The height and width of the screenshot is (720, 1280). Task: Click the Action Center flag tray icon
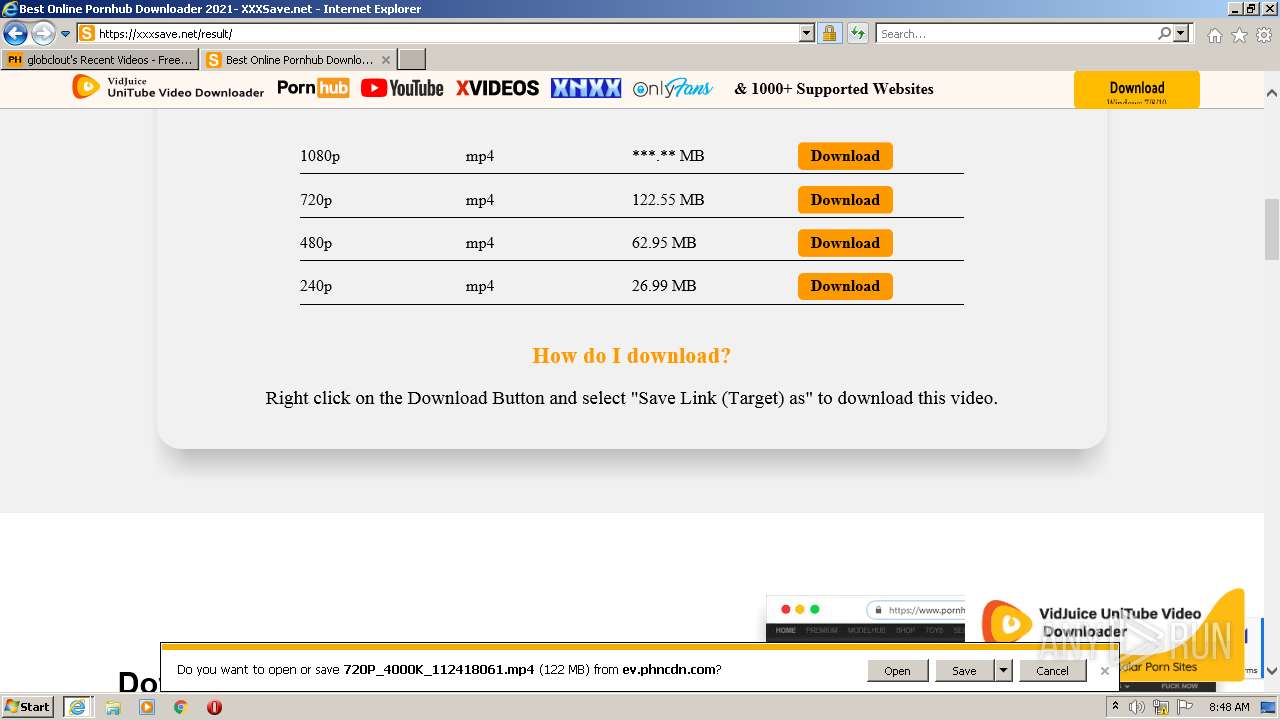click(x=1185, y=707)
